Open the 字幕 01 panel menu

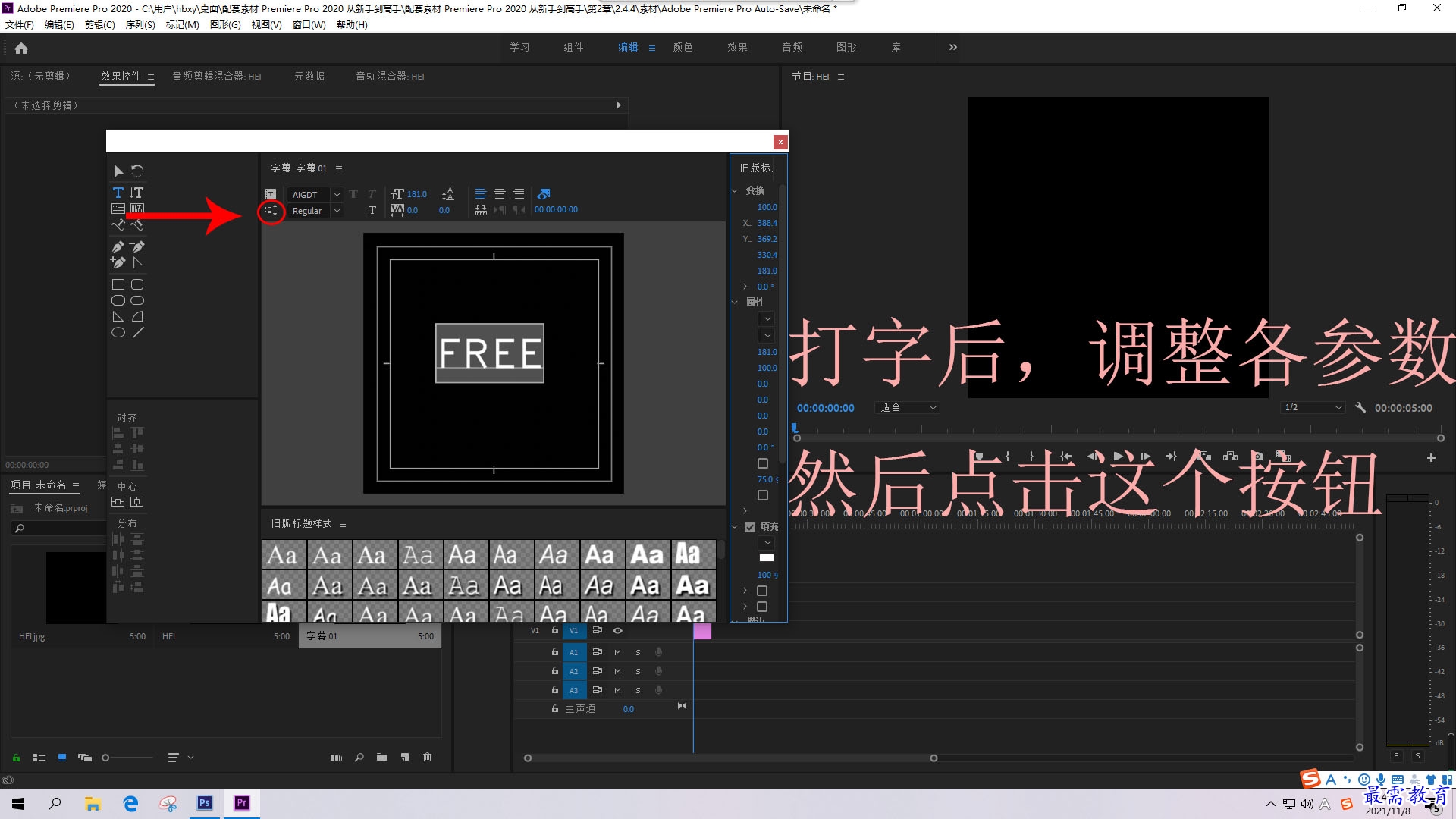pos(339,168)
